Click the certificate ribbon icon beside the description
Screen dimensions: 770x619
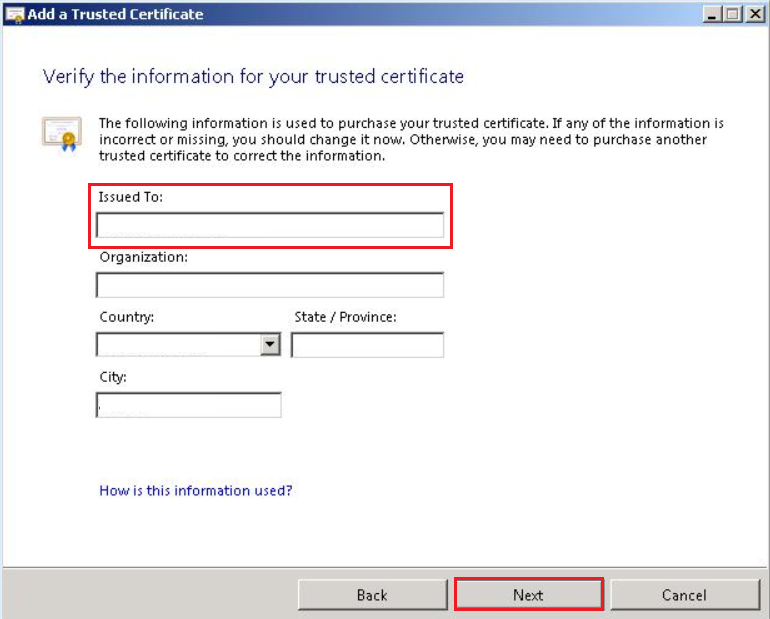60,133
